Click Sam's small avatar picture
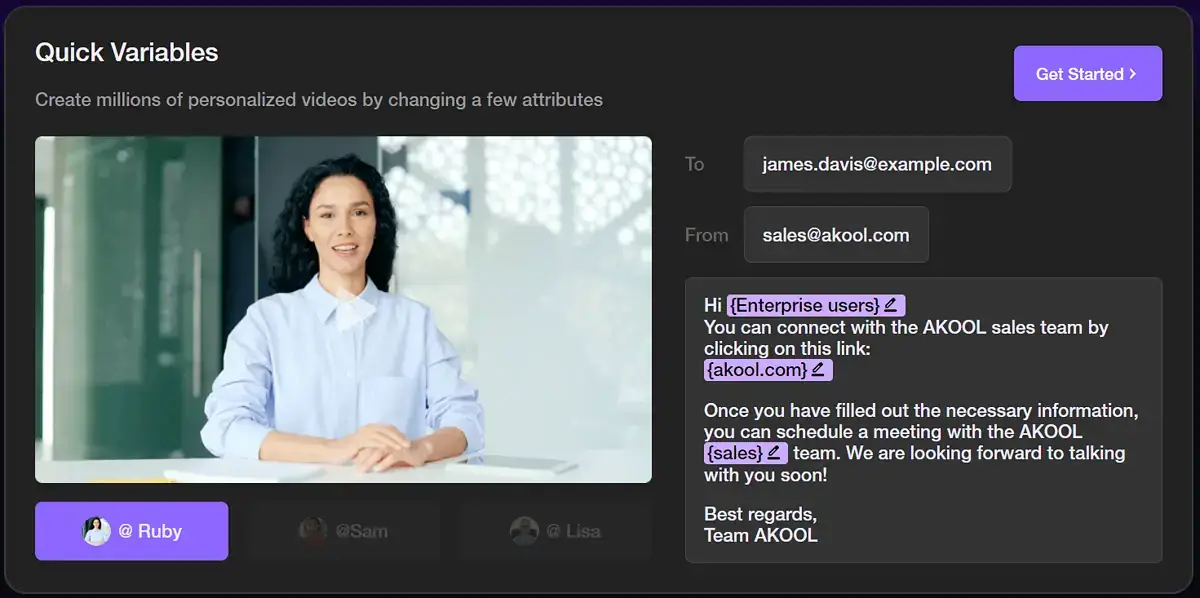The height and width of the screenshot is (598, 1200). (x=313, y=531)
